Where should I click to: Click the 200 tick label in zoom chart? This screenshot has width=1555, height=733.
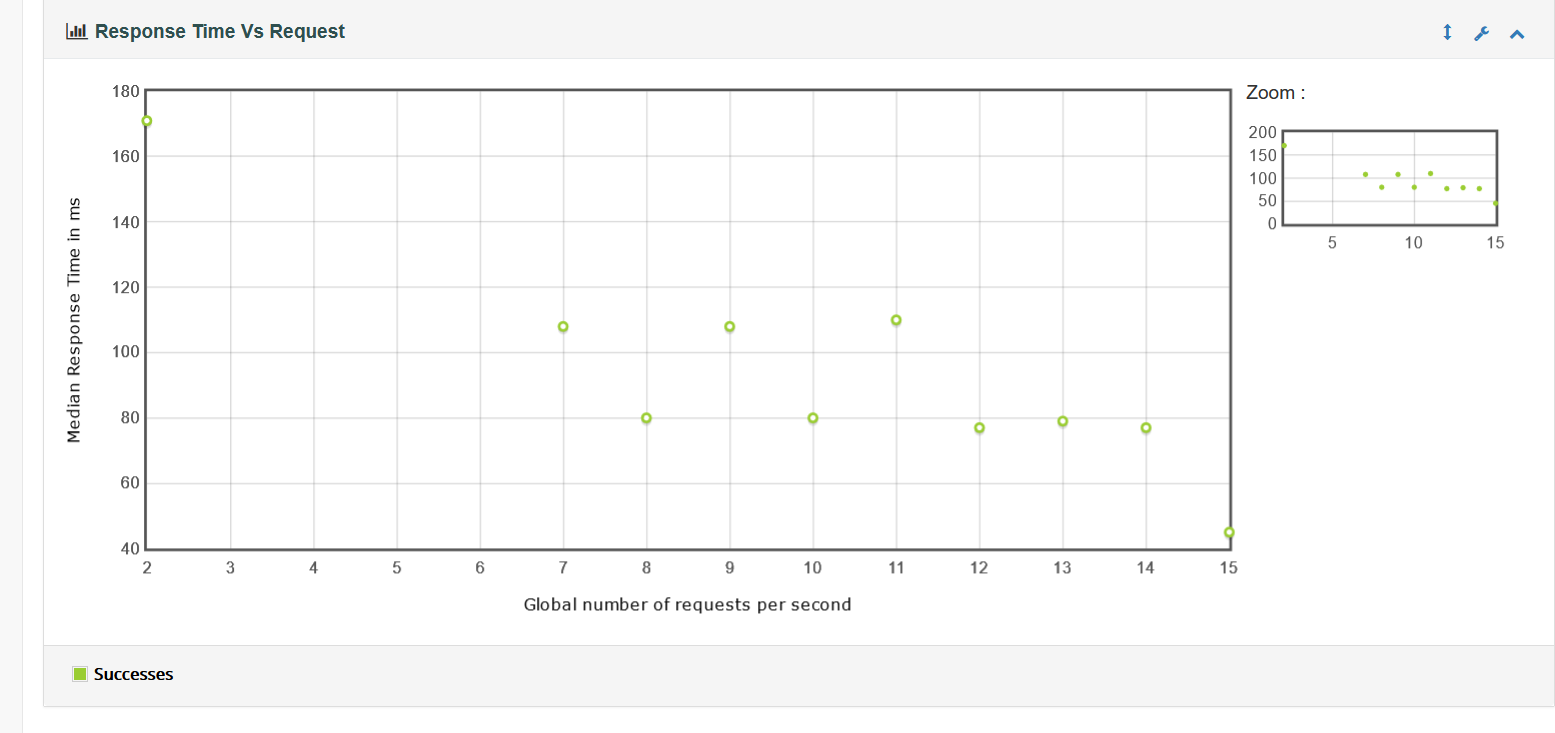tap(1263, 132)
